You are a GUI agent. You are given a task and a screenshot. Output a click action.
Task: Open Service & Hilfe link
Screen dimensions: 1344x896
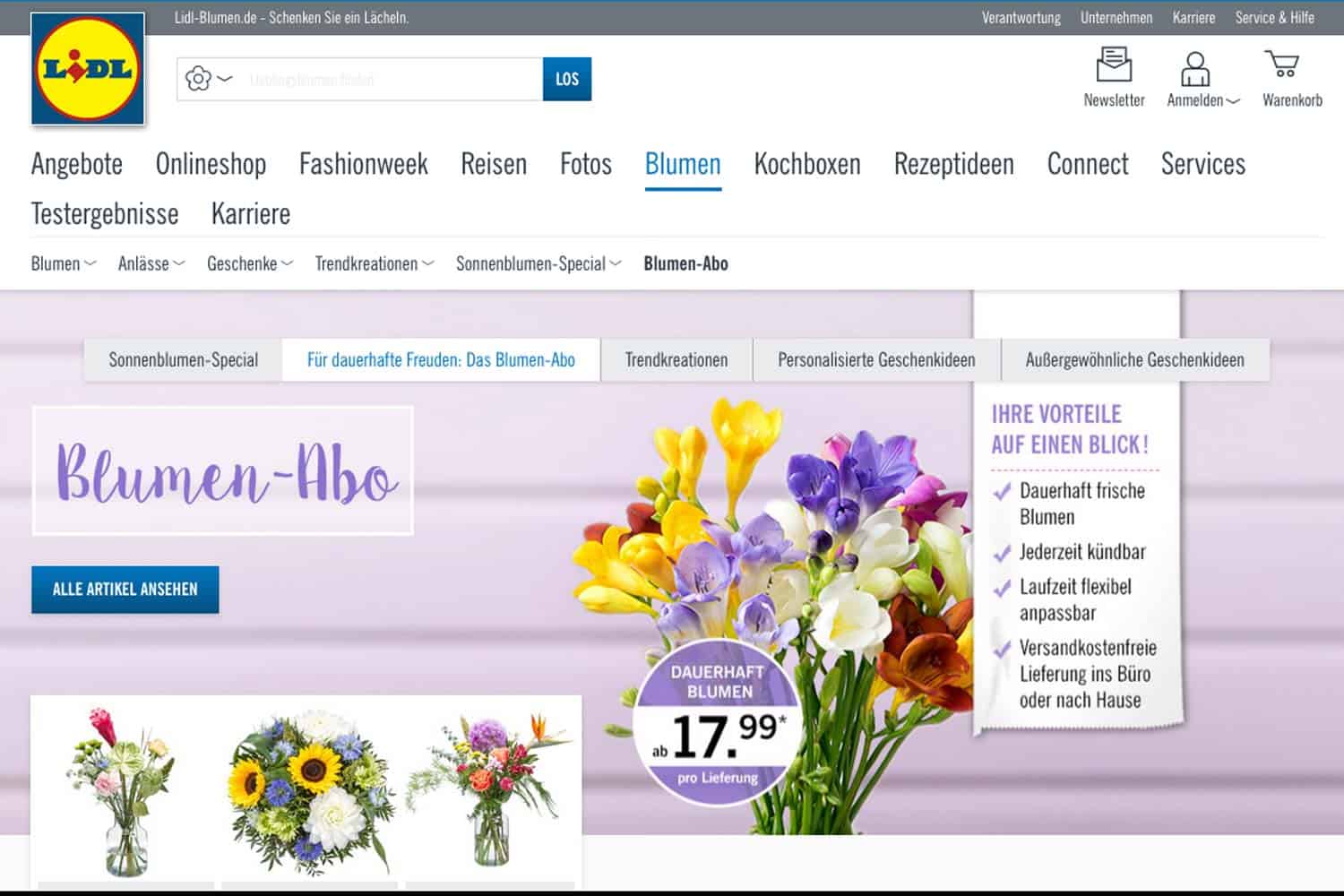(1274, 18)
